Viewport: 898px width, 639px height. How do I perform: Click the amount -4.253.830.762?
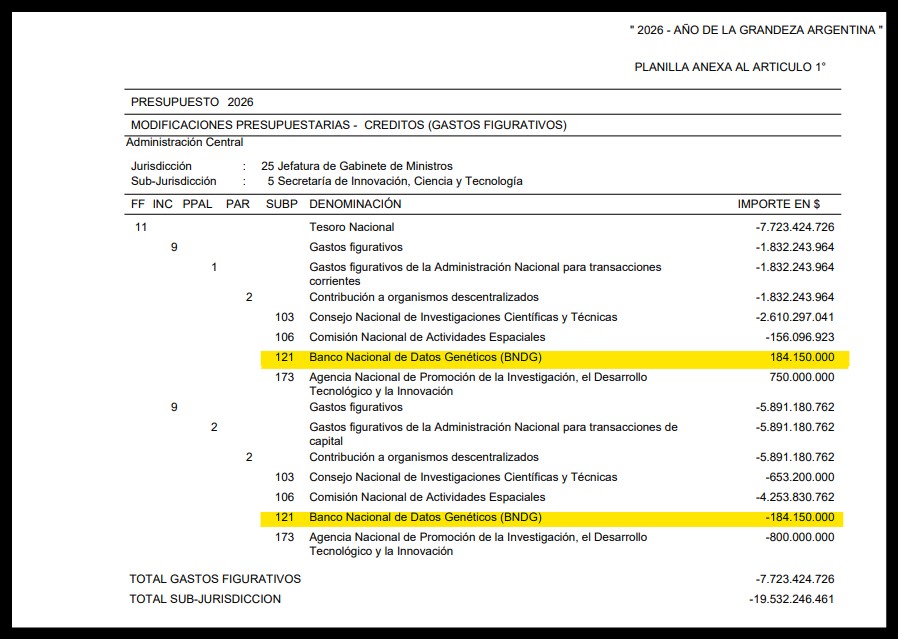click(794, 497)
